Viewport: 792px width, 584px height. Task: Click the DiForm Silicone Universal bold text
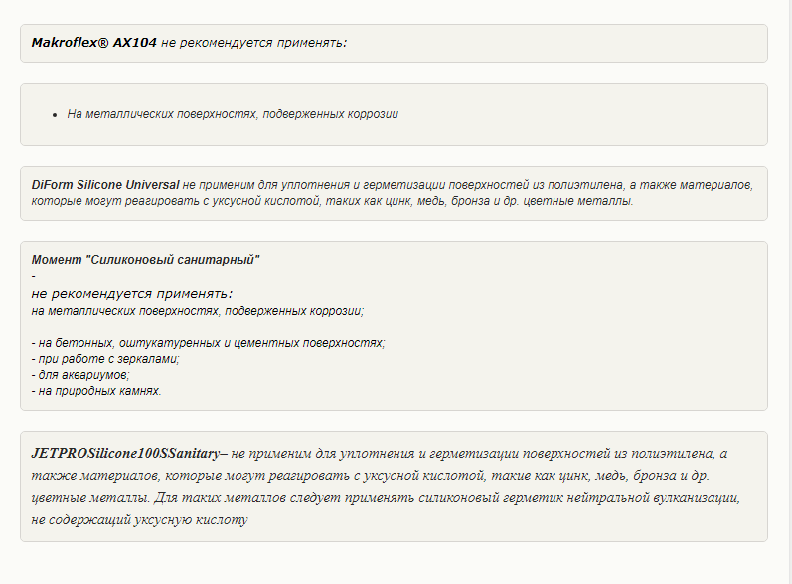(x=106, y=185)
